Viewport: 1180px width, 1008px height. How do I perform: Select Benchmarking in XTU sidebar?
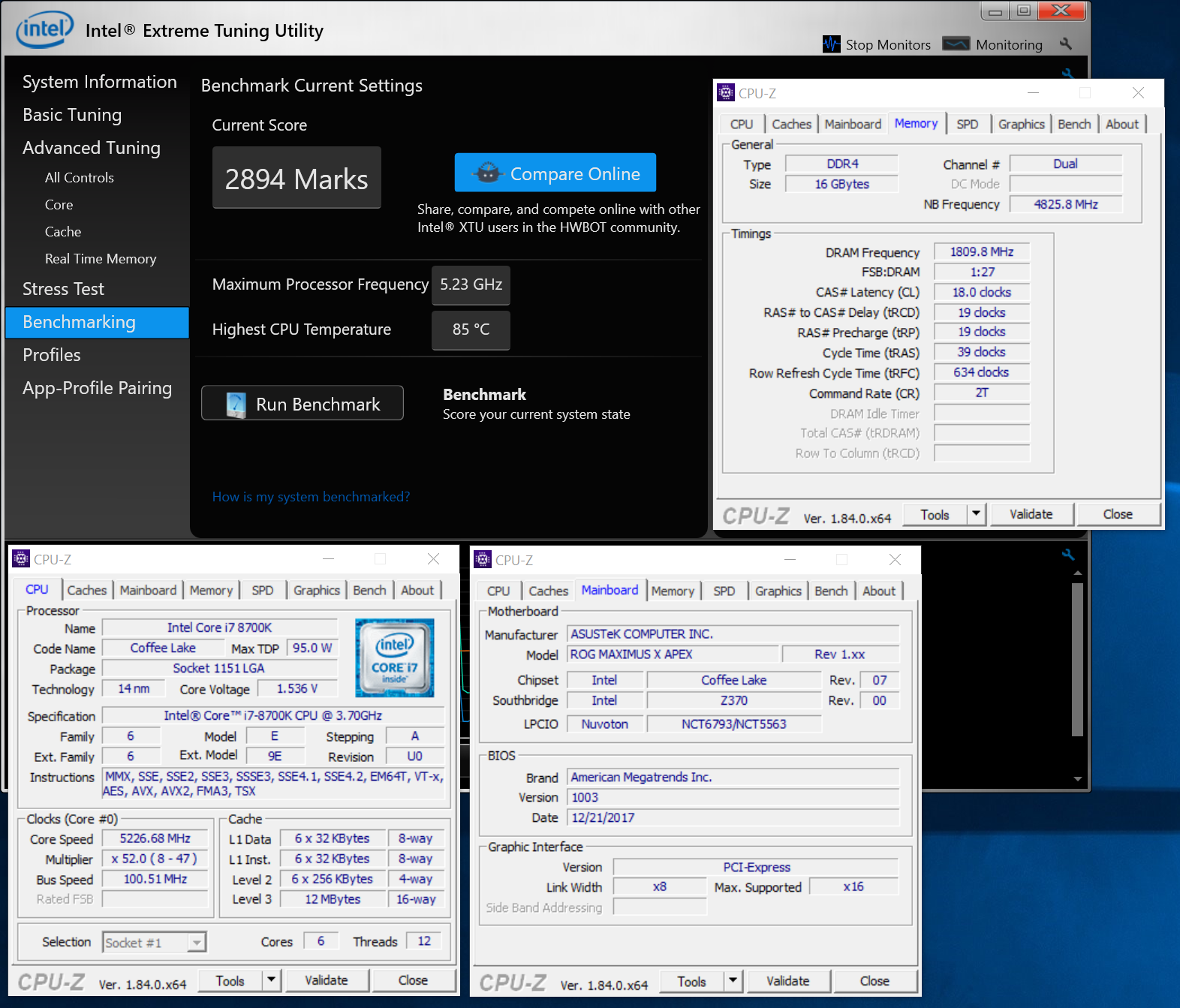coord(97,322)
